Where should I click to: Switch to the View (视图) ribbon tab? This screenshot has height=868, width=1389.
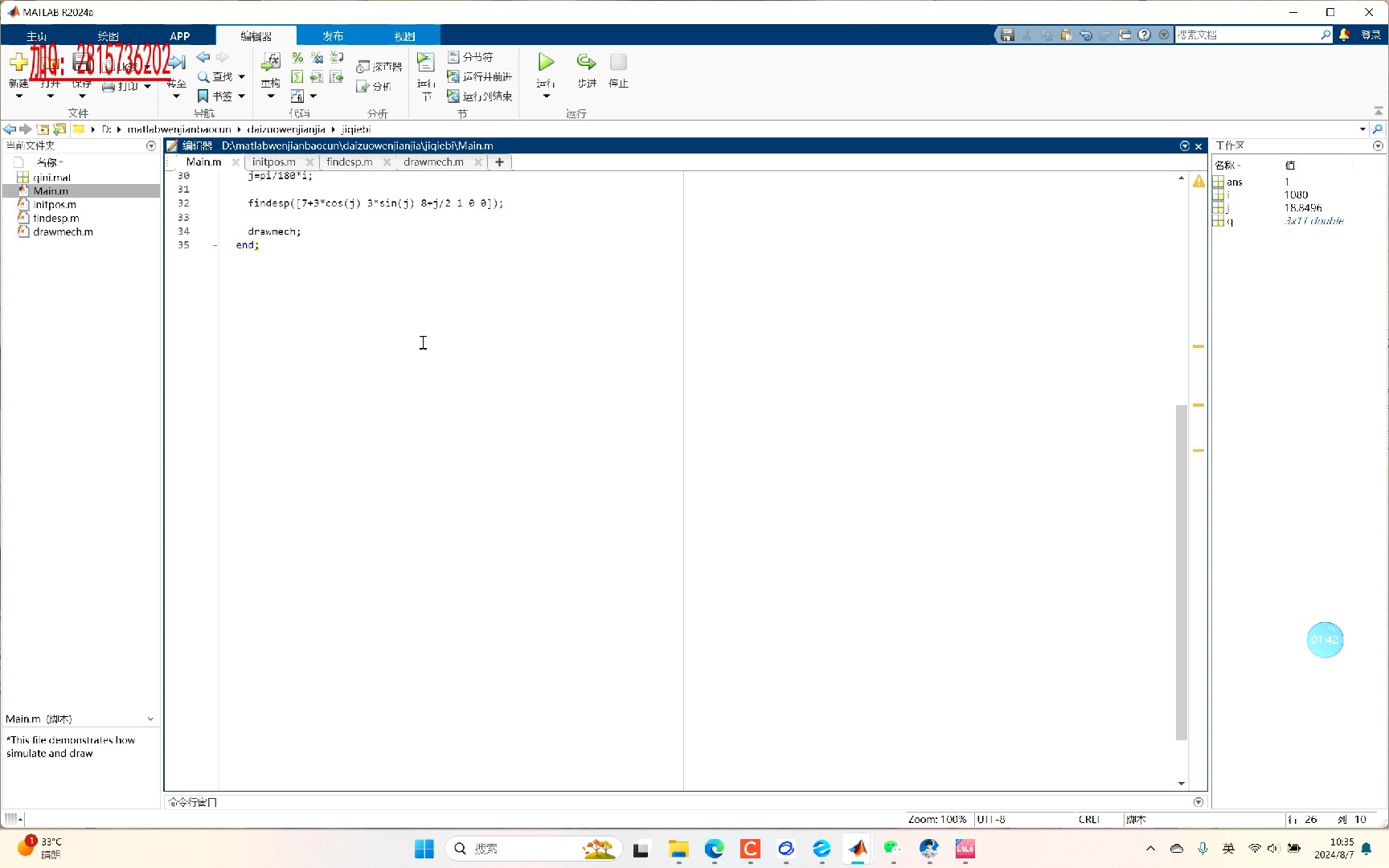click(x=404, y=36)
